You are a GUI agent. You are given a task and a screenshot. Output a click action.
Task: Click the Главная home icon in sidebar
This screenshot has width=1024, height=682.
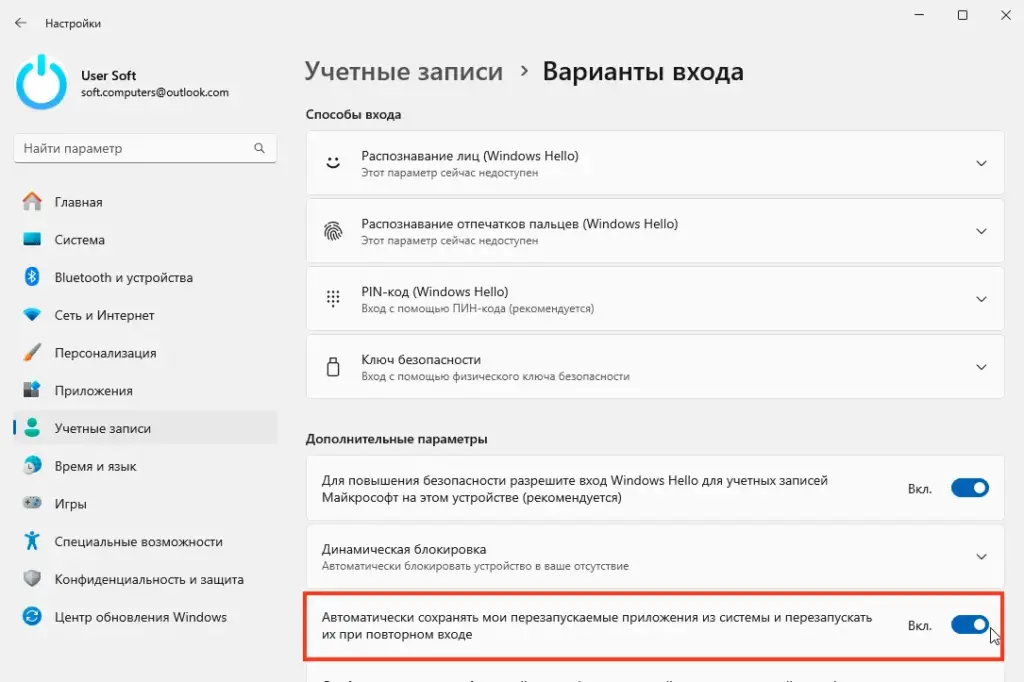33,202
